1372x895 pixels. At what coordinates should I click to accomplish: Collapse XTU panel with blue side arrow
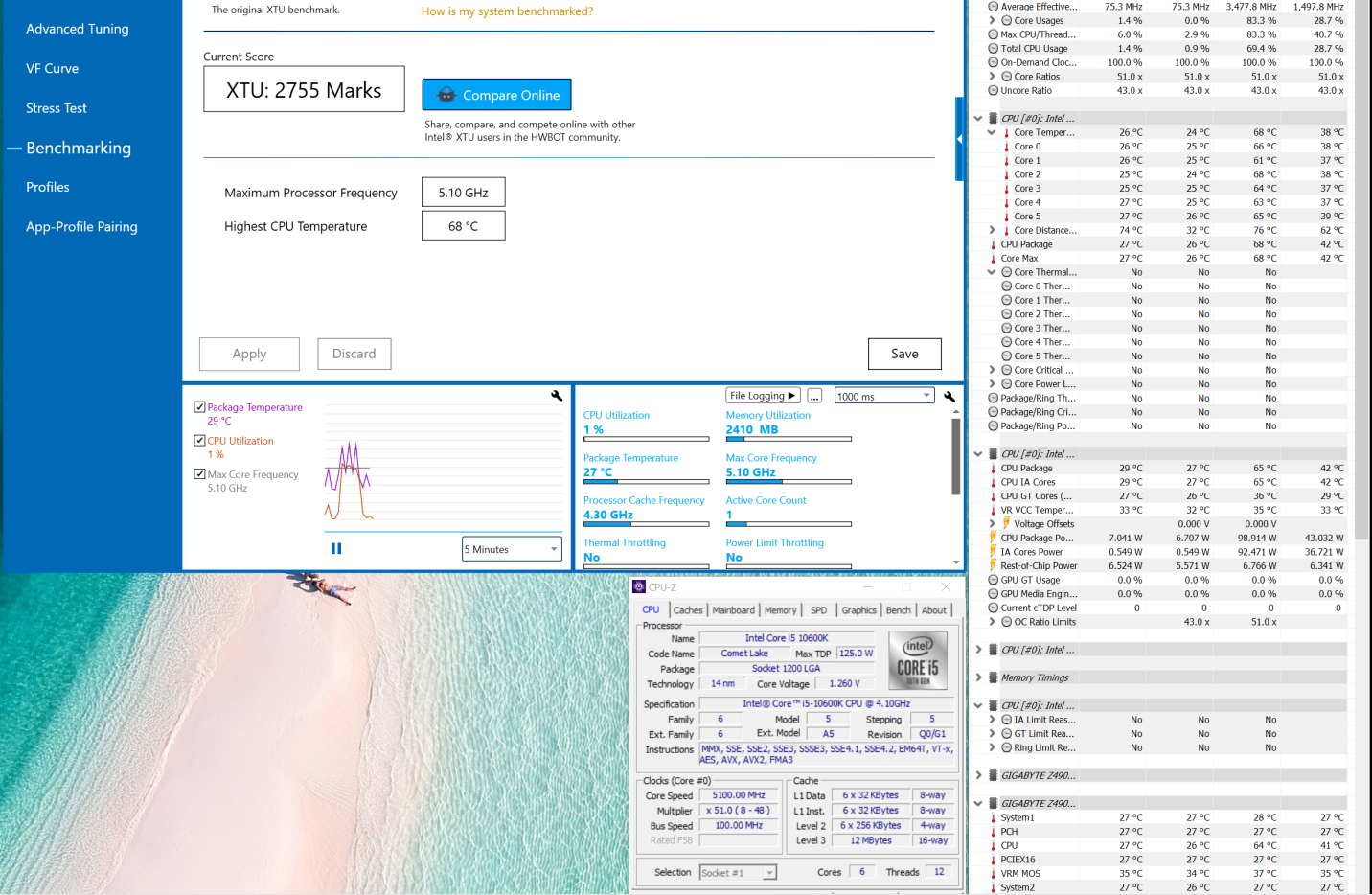(959, 139)
